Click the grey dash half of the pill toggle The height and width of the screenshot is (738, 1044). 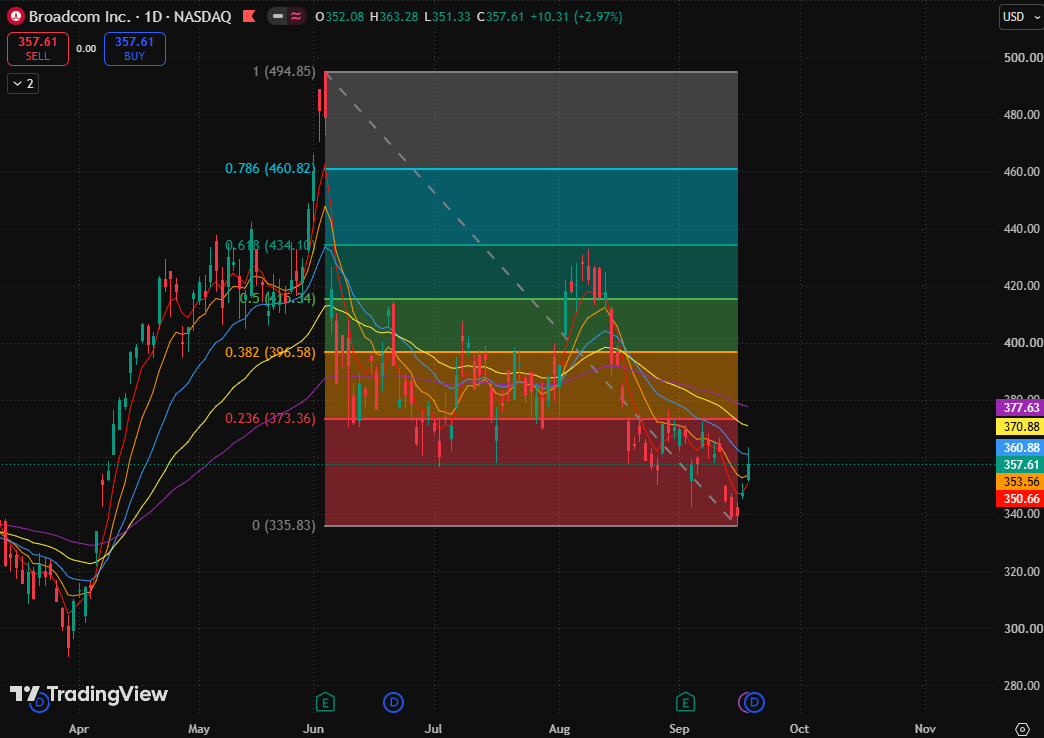click(x=278, y=17)
